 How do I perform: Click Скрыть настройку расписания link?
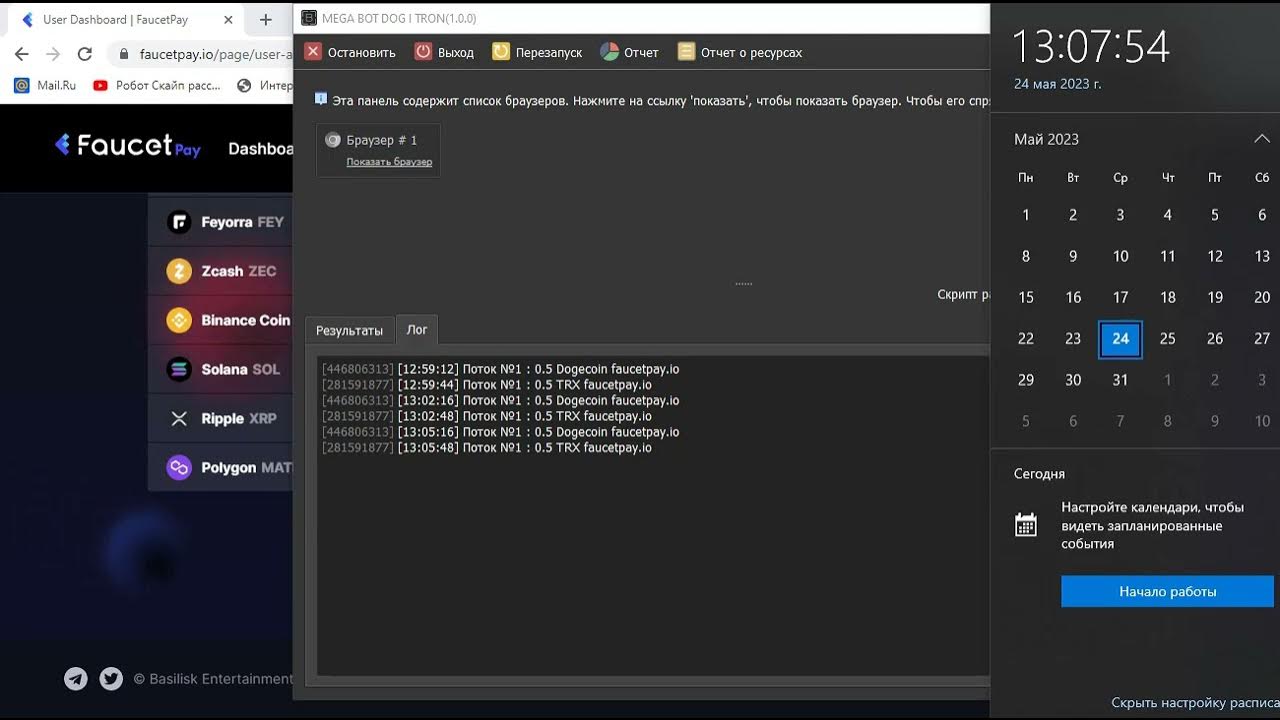pyautogui.click(x=1195, y=703)
